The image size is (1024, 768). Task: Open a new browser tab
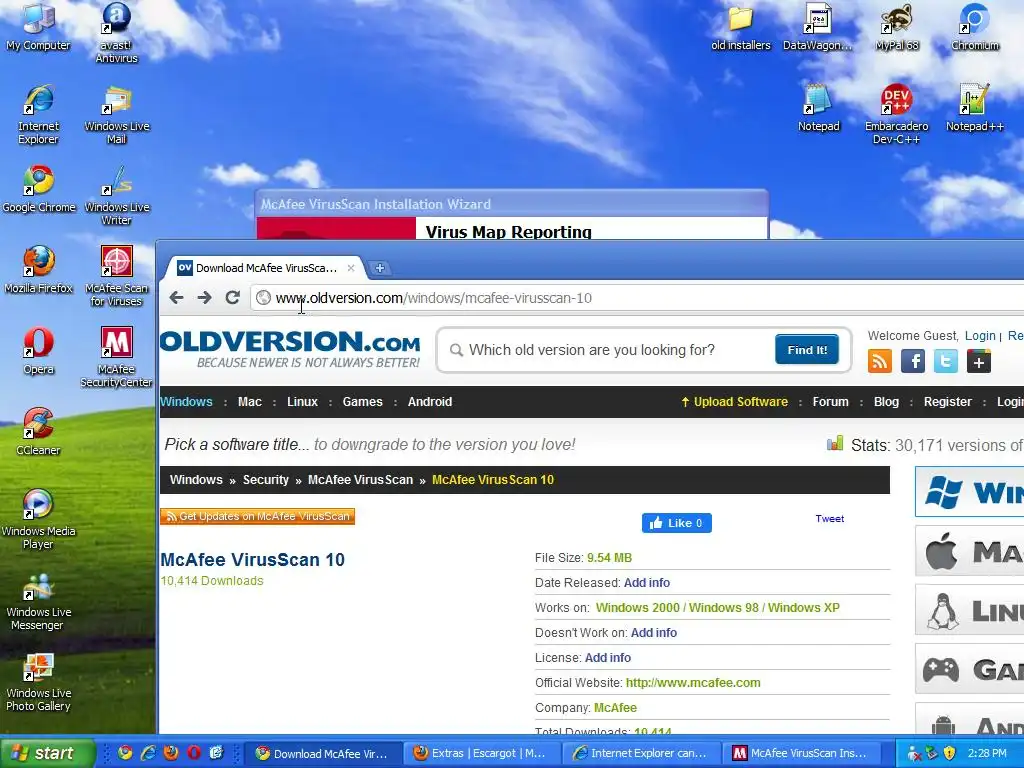pos(379,268)
